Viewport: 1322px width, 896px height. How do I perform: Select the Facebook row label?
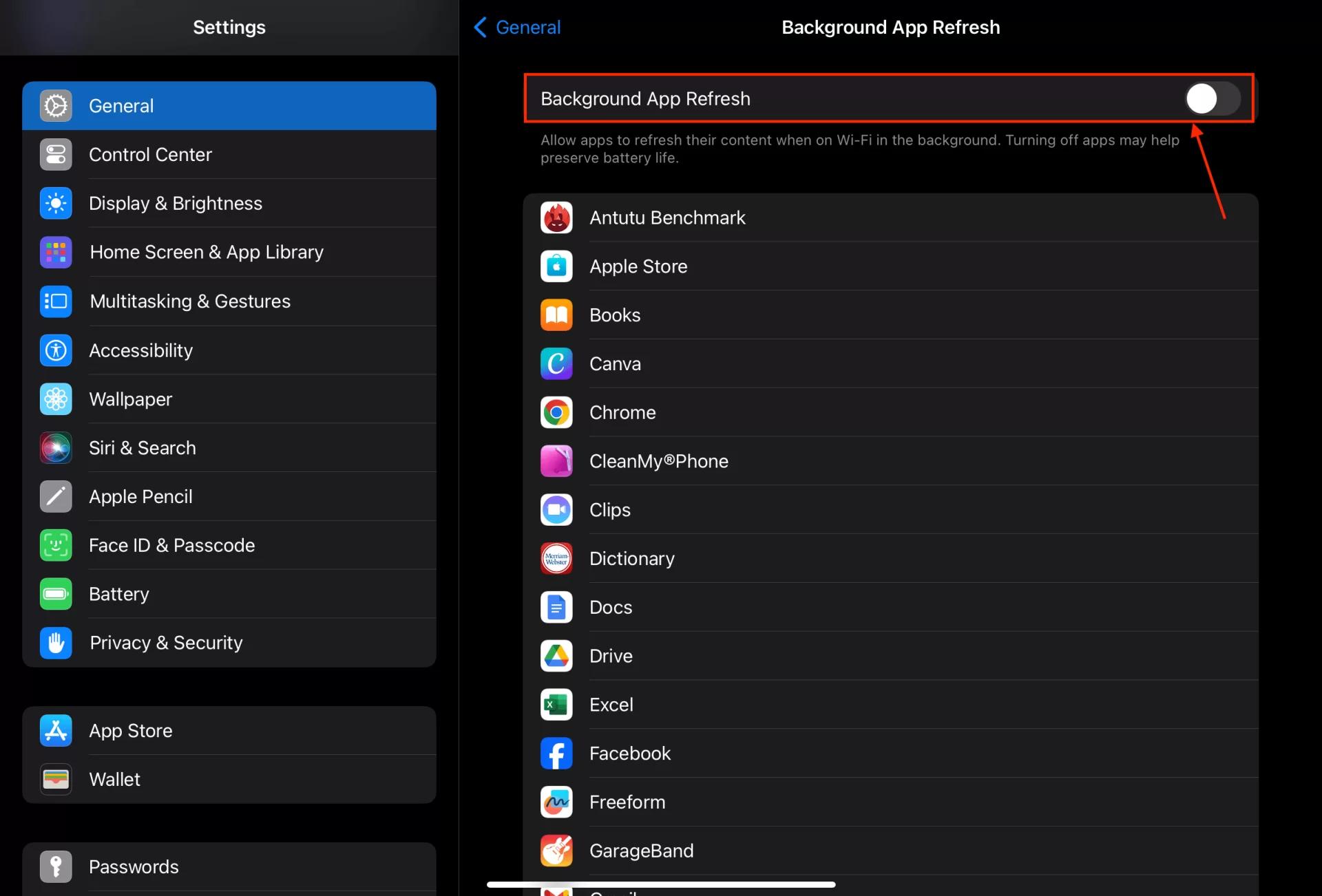(630, 754)
